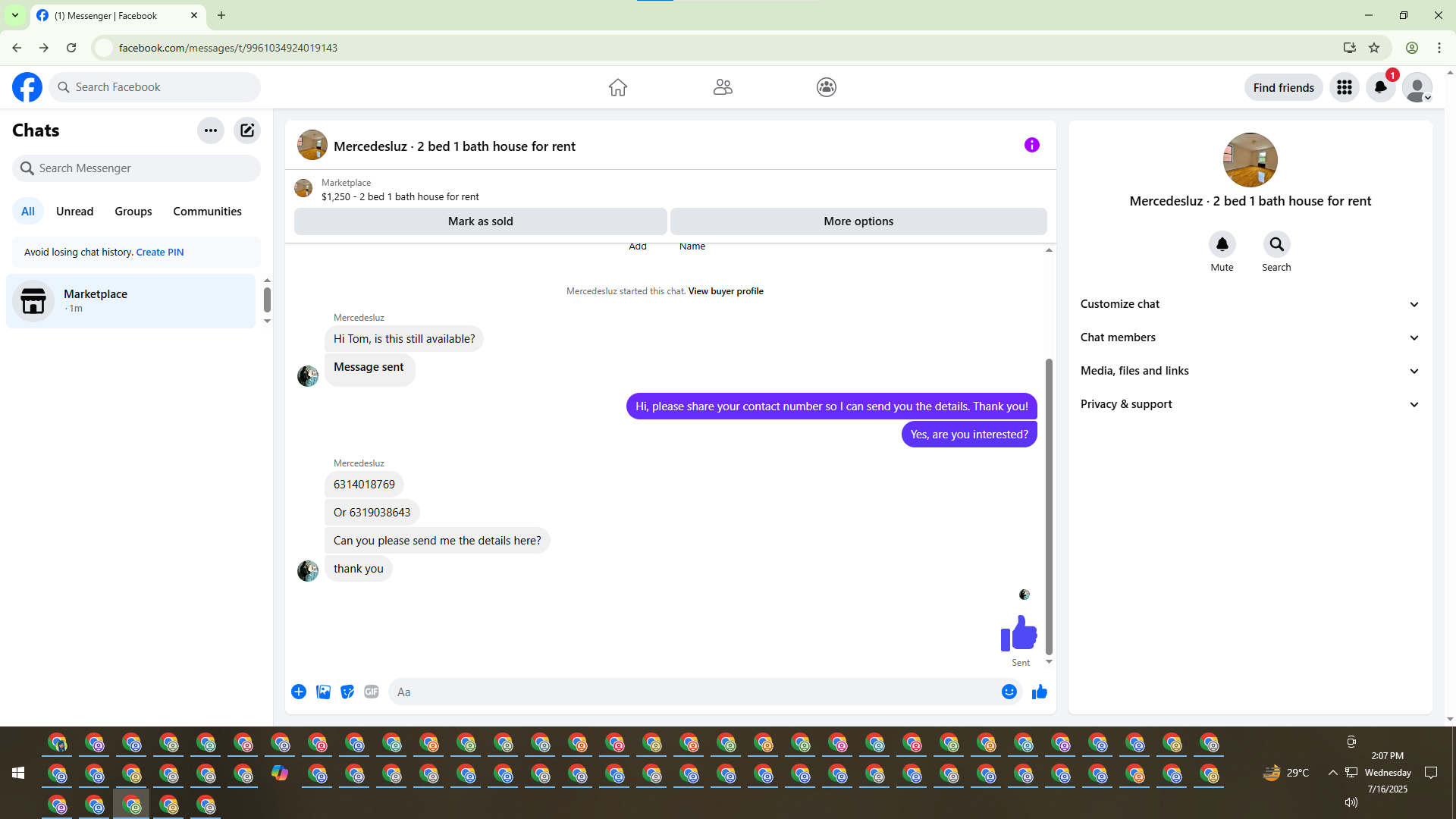Click the Yes, are you interested? message
This screenshot has width=1456, height=819.
click(x=969, y=435)
